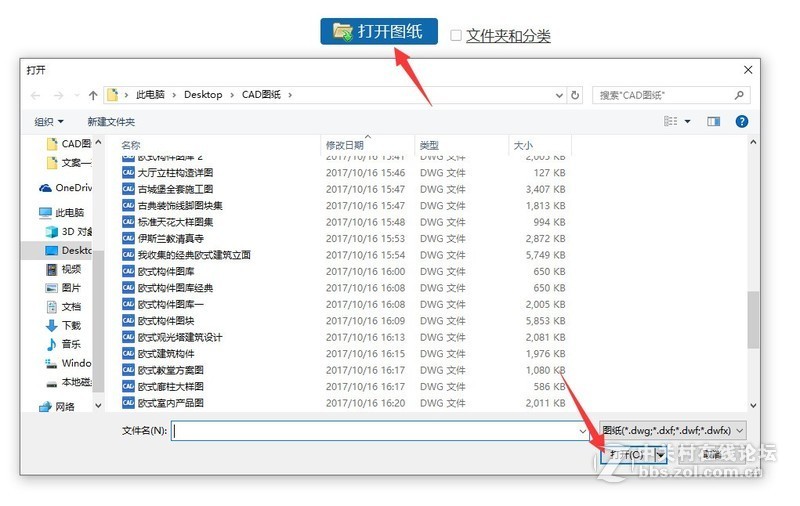Select the file 标准天花大样图集
This screenshot has width=800, height=506.
click(175, 222)
